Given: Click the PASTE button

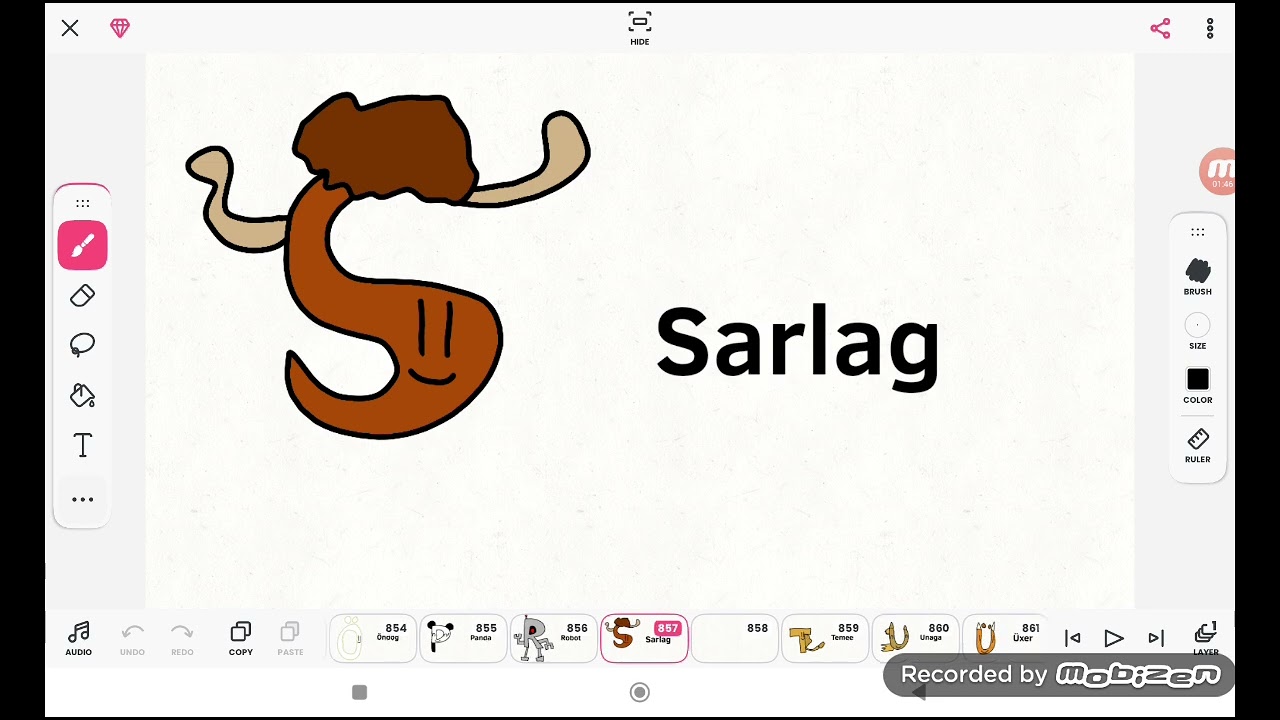Looking at the screenshot, I should tap(290, 638).
